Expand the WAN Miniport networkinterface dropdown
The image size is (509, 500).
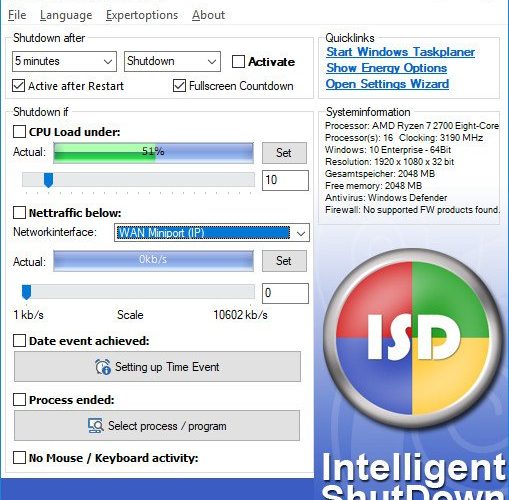[x=212, y=233]
